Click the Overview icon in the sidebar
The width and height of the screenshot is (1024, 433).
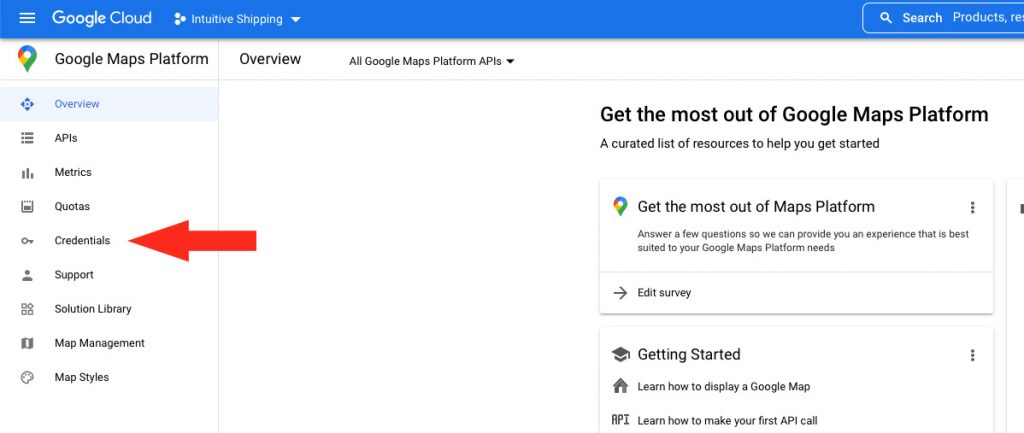click(x=27, y=104)
